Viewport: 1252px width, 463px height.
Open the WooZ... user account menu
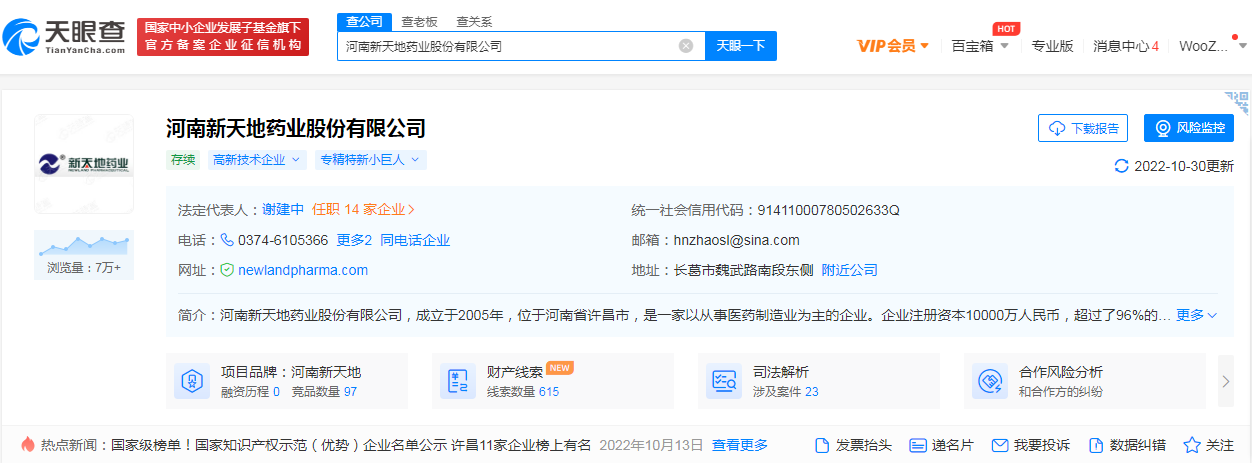pyautogui.click(x=1212, y=46)
